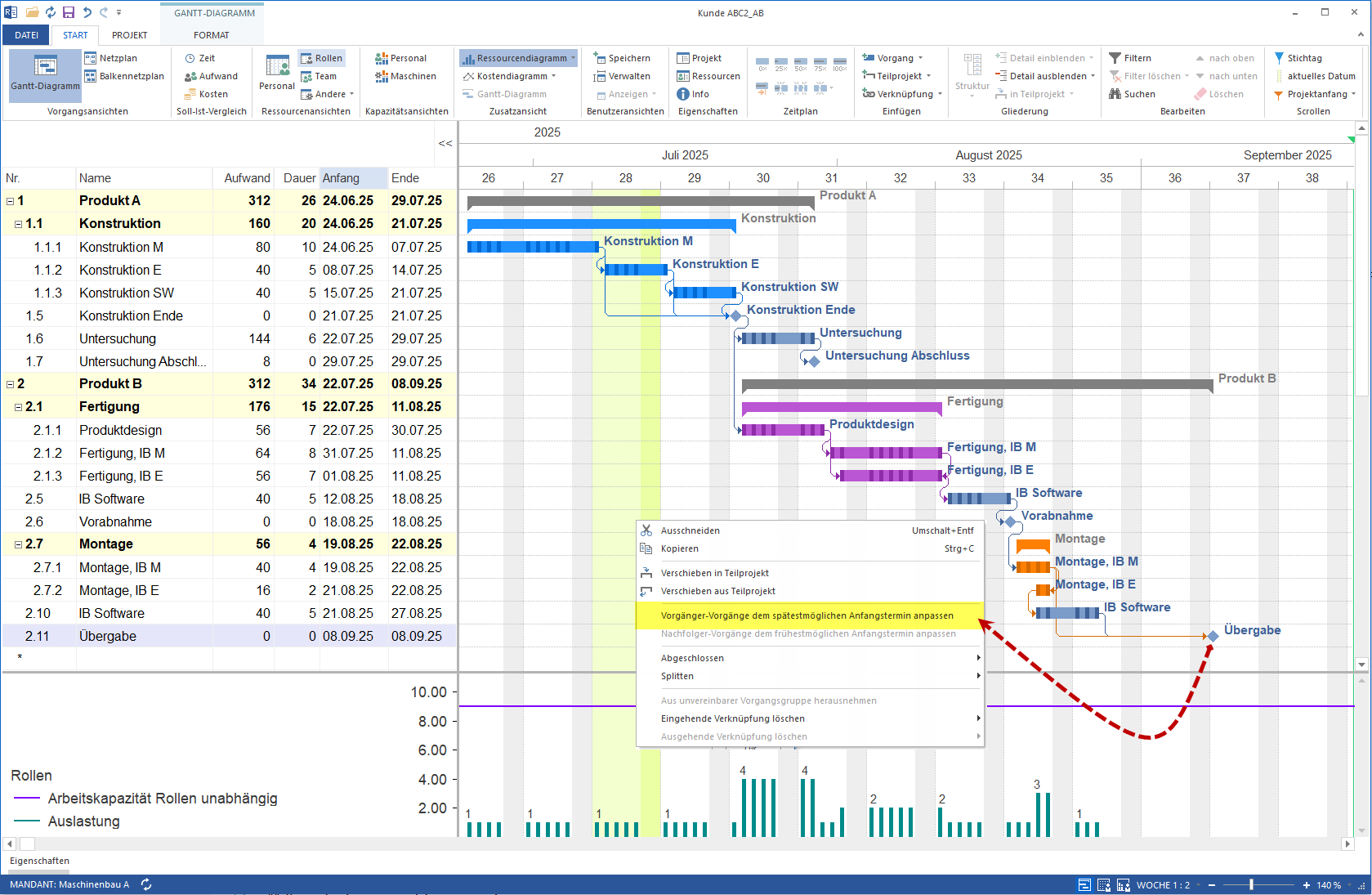1372x895 pixels.
Task: Save project with the floppy disk icon
Action: (x=69, y=12)
